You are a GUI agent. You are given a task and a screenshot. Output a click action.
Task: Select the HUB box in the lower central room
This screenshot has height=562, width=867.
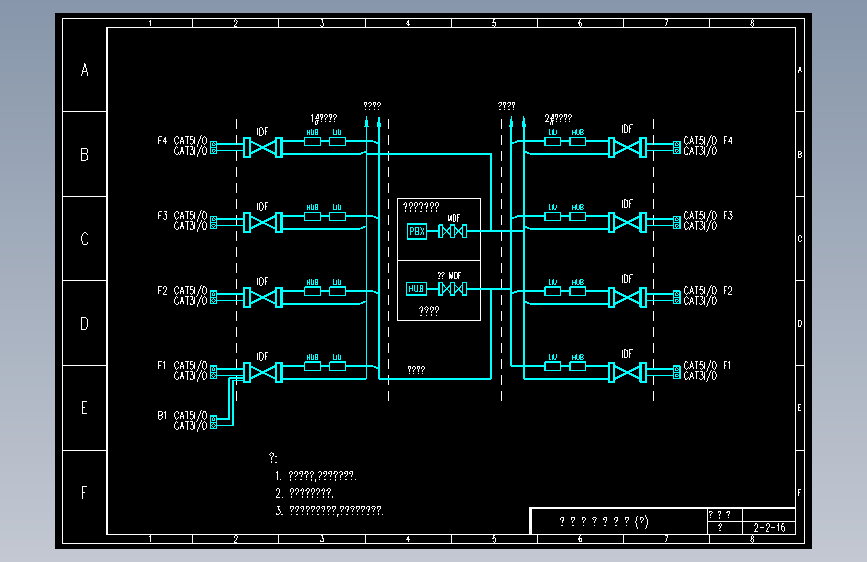416,289
